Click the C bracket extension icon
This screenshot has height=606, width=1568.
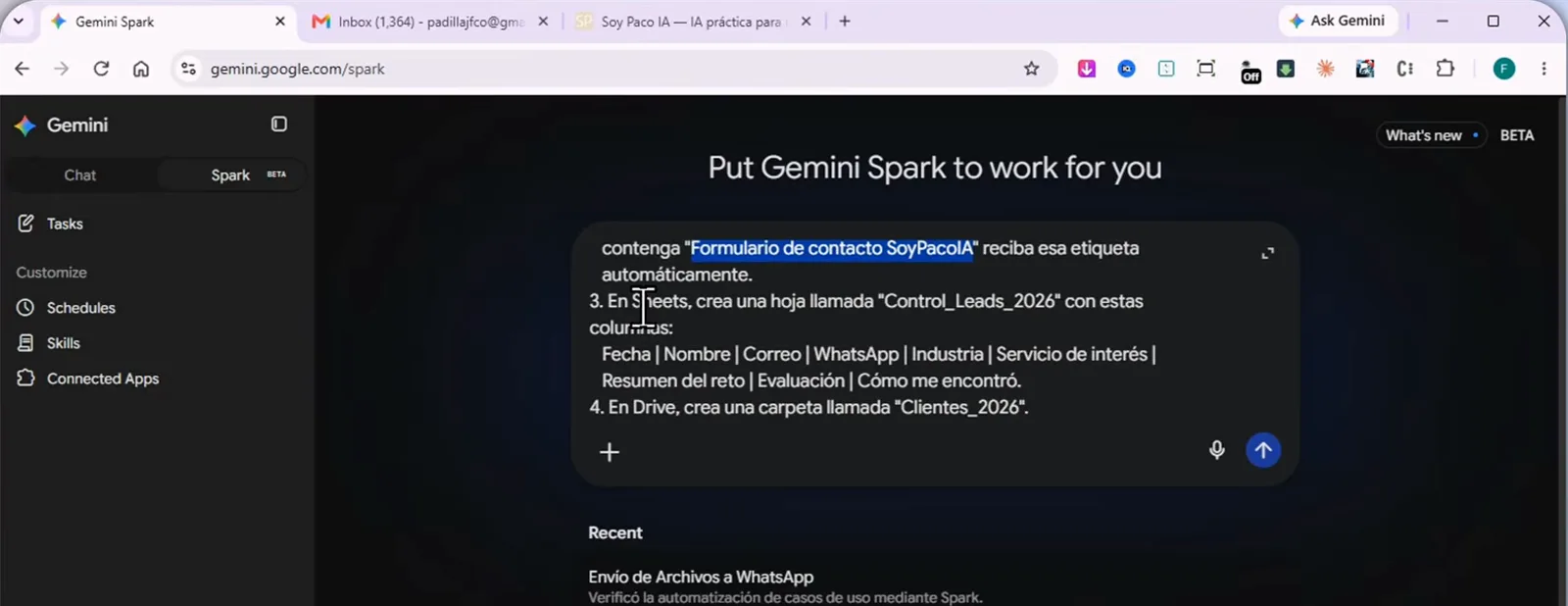pyautogui.click(x=1405, y=69)
